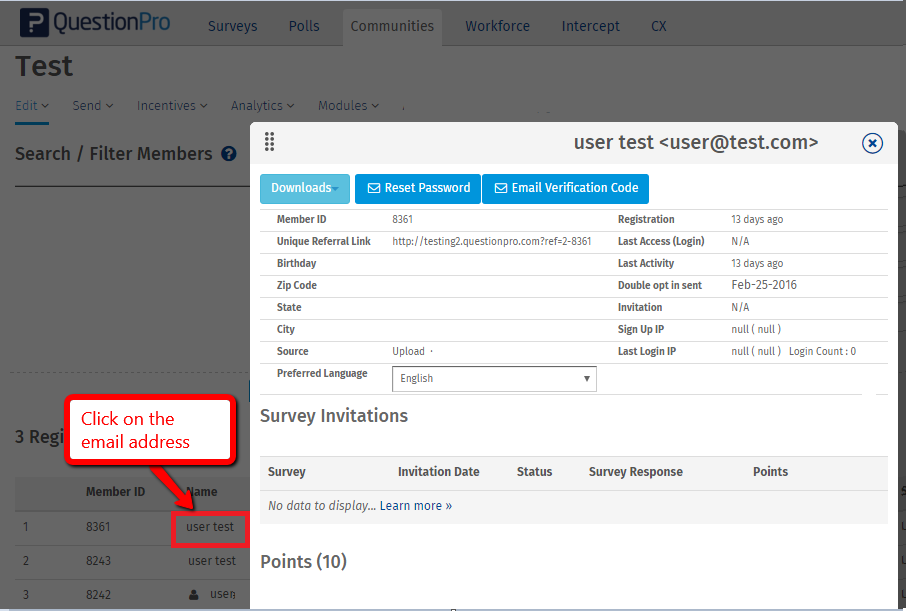The width and height of the screenshot is (906, 611).
Task: Click the Invitation Date column header
Action: tap(439, 472)
